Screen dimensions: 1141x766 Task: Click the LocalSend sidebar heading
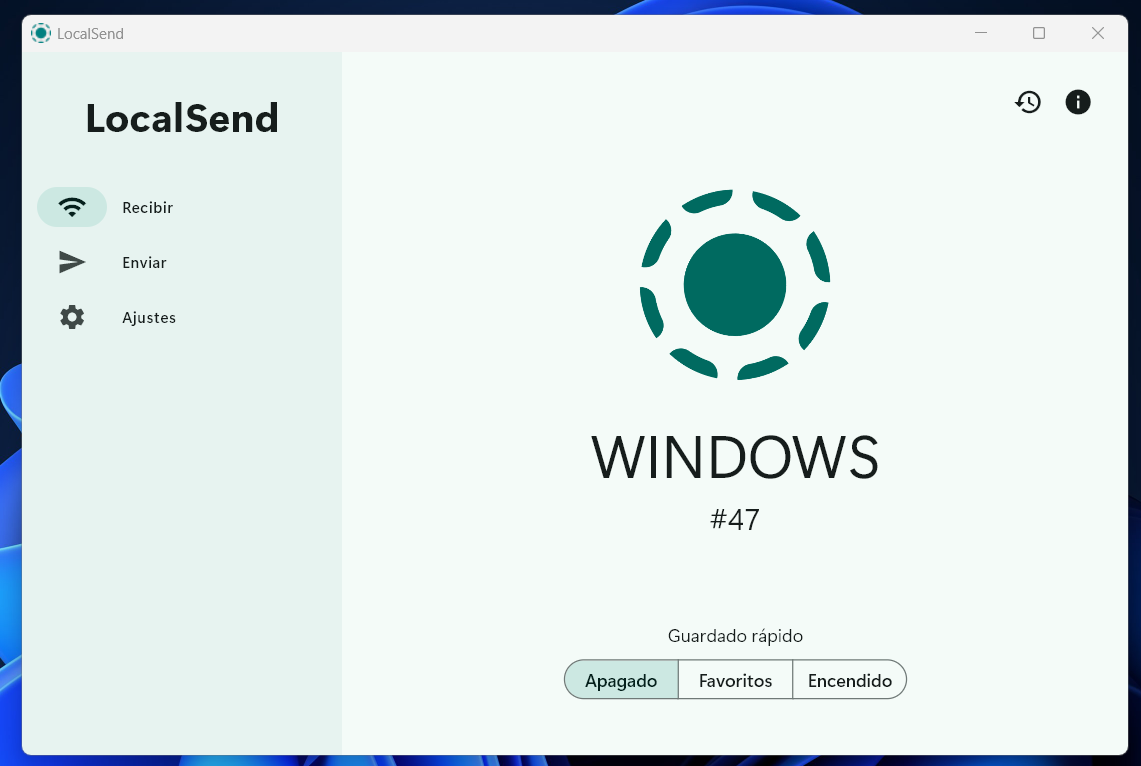click(x=182, y=118)
